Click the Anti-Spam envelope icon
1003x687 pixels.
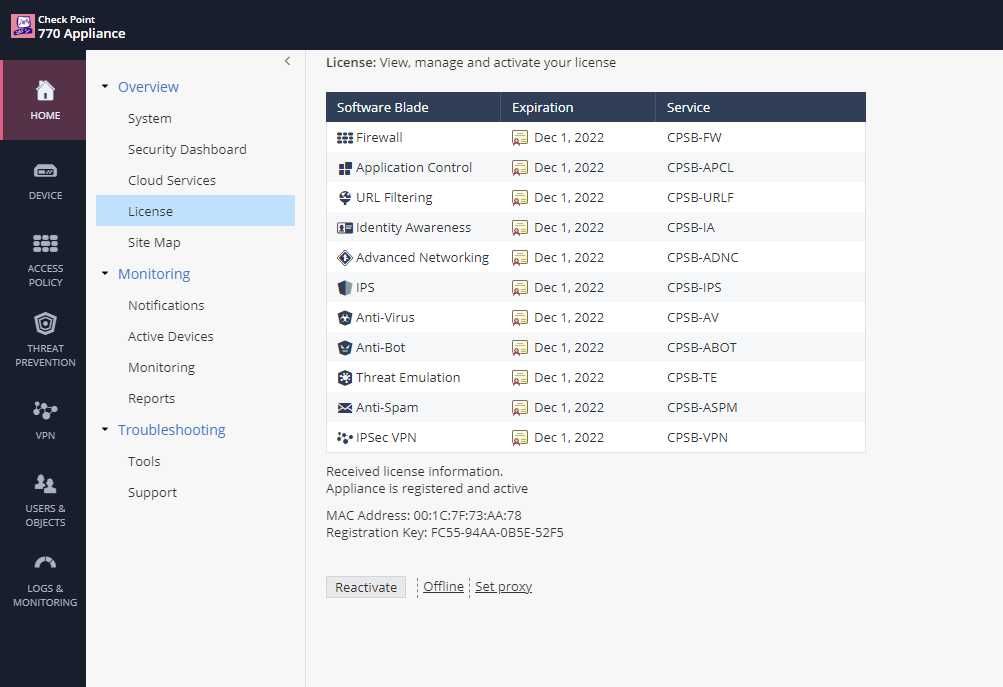[x=345, y=408]
